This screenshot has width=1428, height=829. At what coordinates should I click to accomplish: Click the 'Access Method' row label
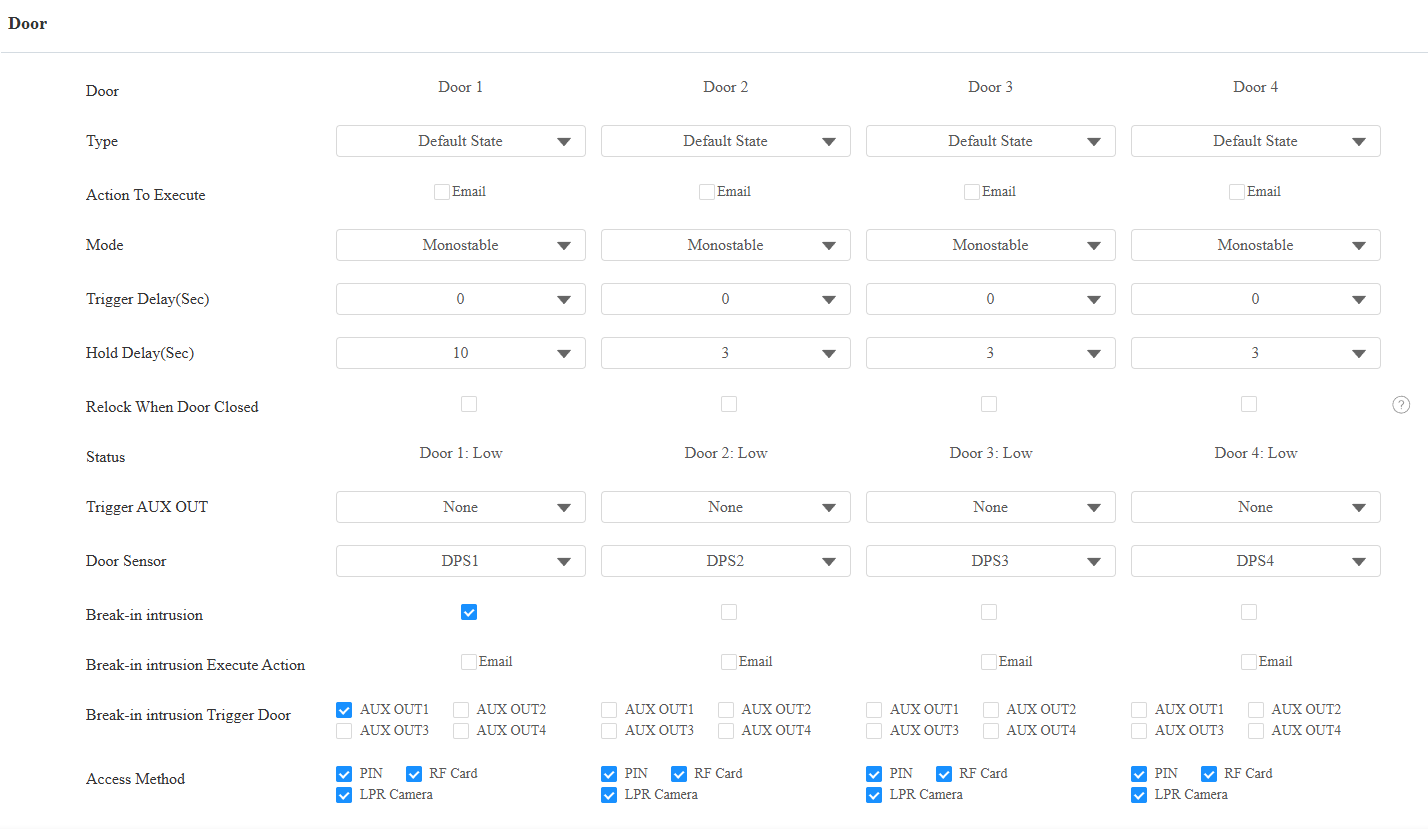coord(136,779)
